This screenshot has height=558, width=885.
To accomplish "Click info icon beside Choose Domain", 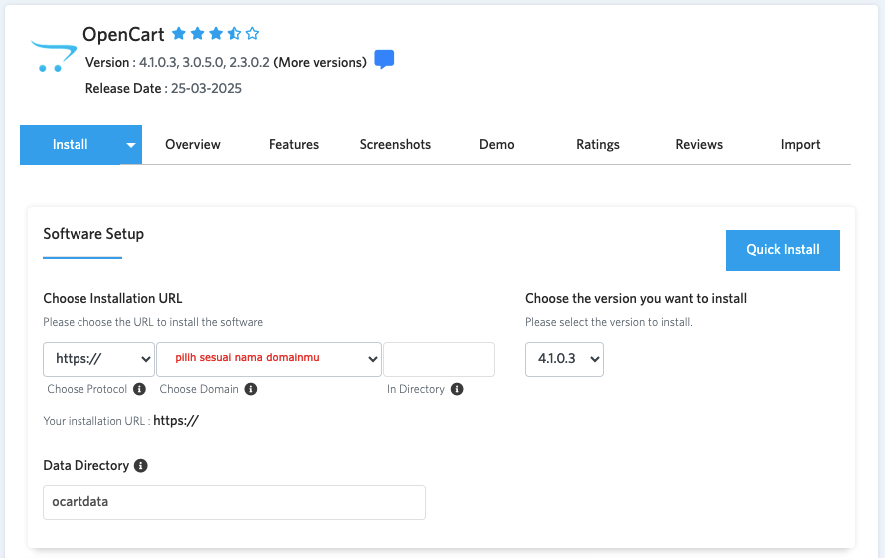I will pos(251,389).
